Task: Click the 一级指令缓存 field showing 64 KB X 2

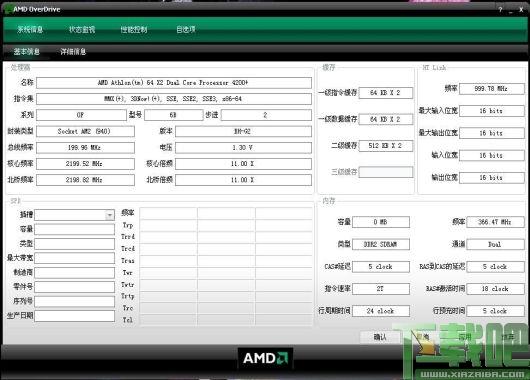Action: pos(386,93)
